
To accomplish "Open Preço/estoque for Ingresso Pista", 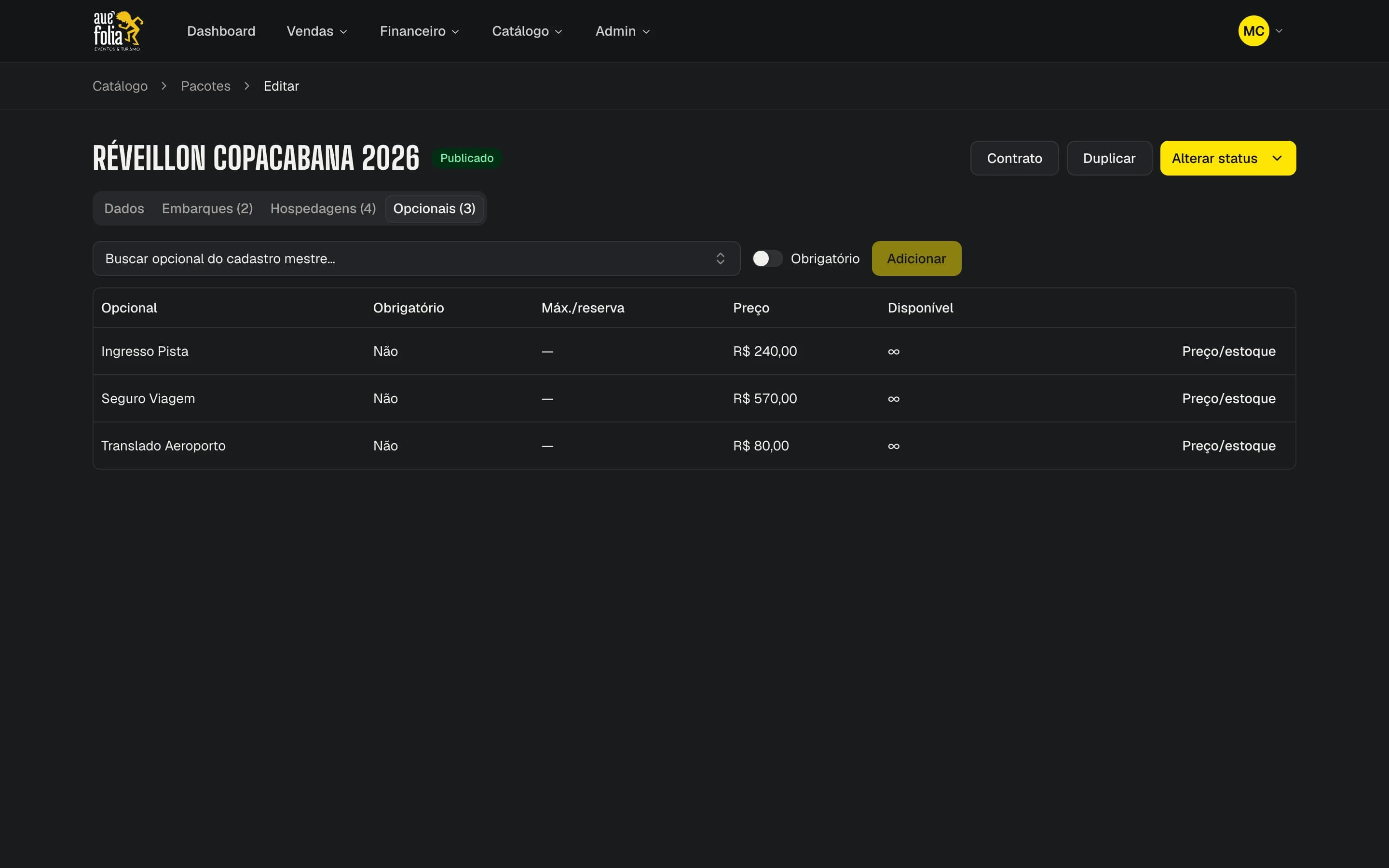I will point(1228,352).
